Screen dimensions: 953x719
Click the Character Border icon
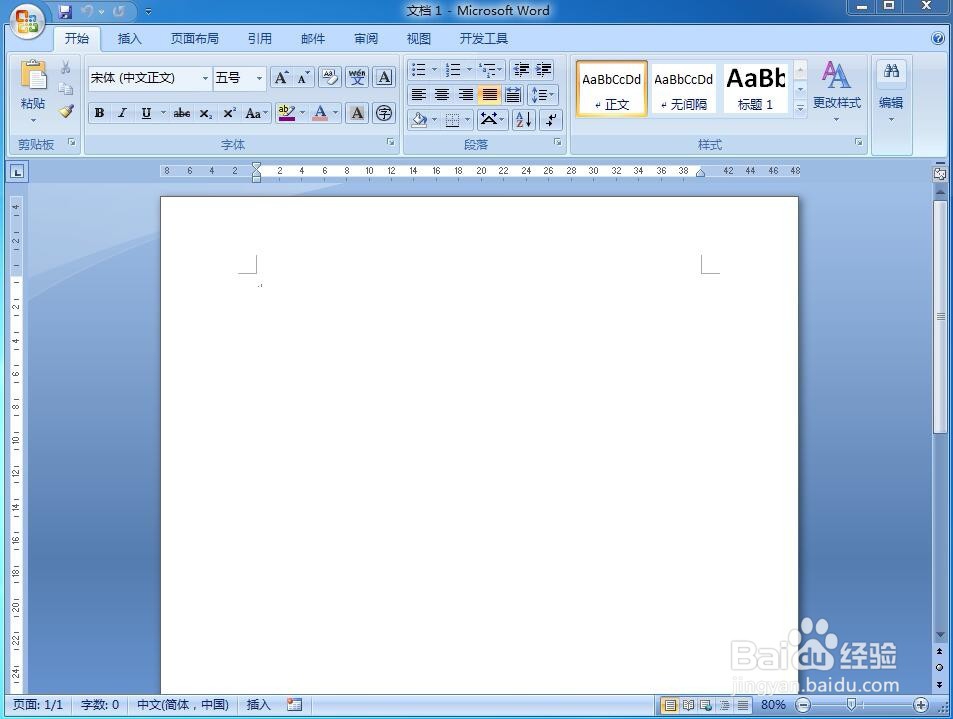tap(384, 78)
